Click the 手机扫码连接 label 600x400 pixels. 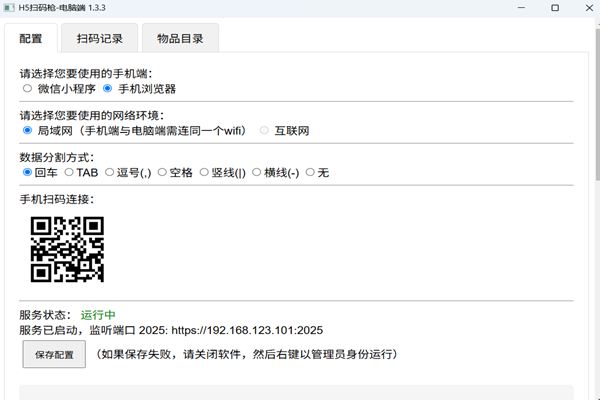pos(57,199)
